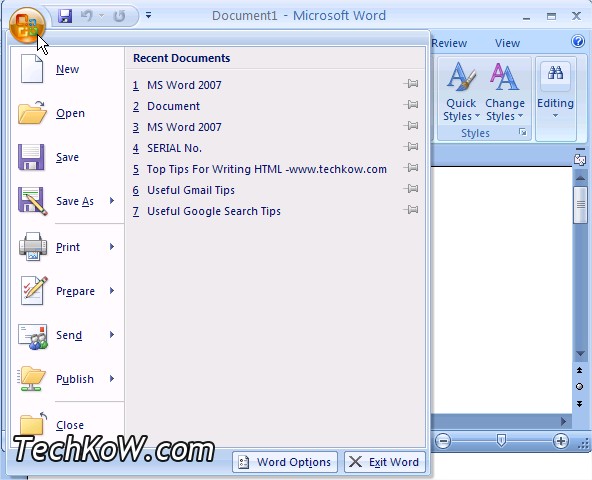Click the vertical scrollbar down arrow
The width and height of the screenshot is (592, 480).
(580, 354)
